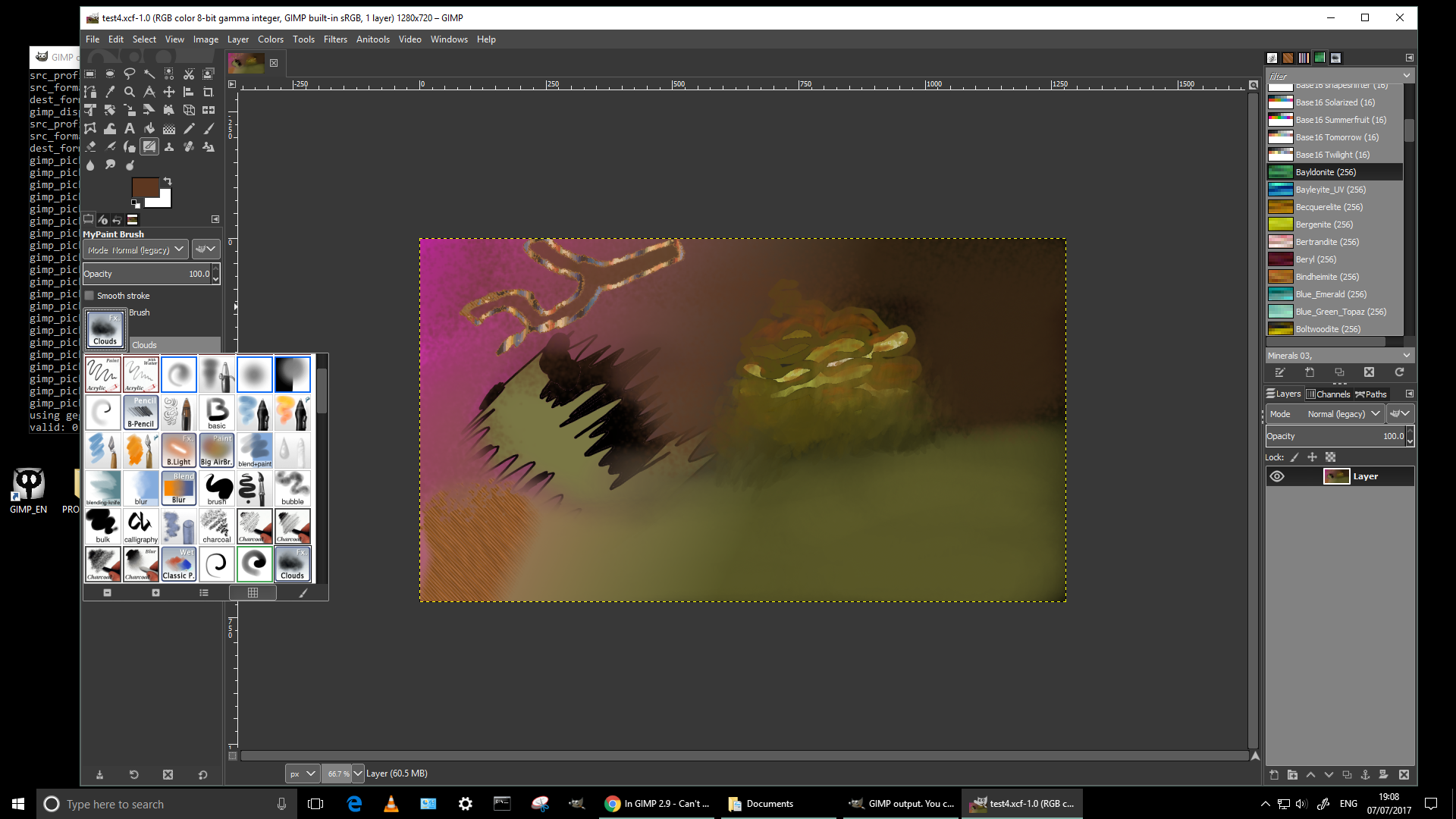Open the zoom percentage dropdown
Image resolution: width=1456 pixels, height=819 pixels.
click(x=358, y=773)
